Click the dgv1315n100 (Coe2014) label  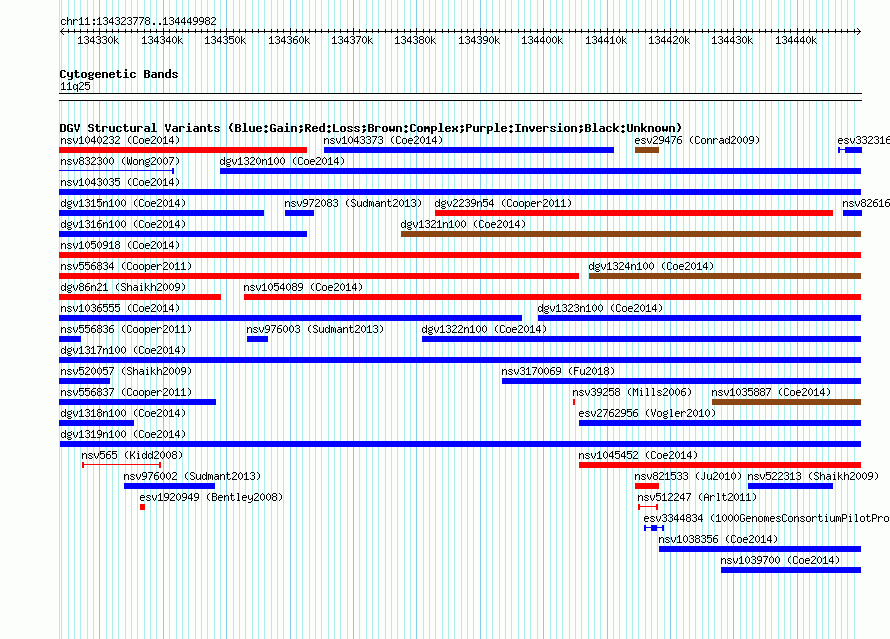point(123,203)
